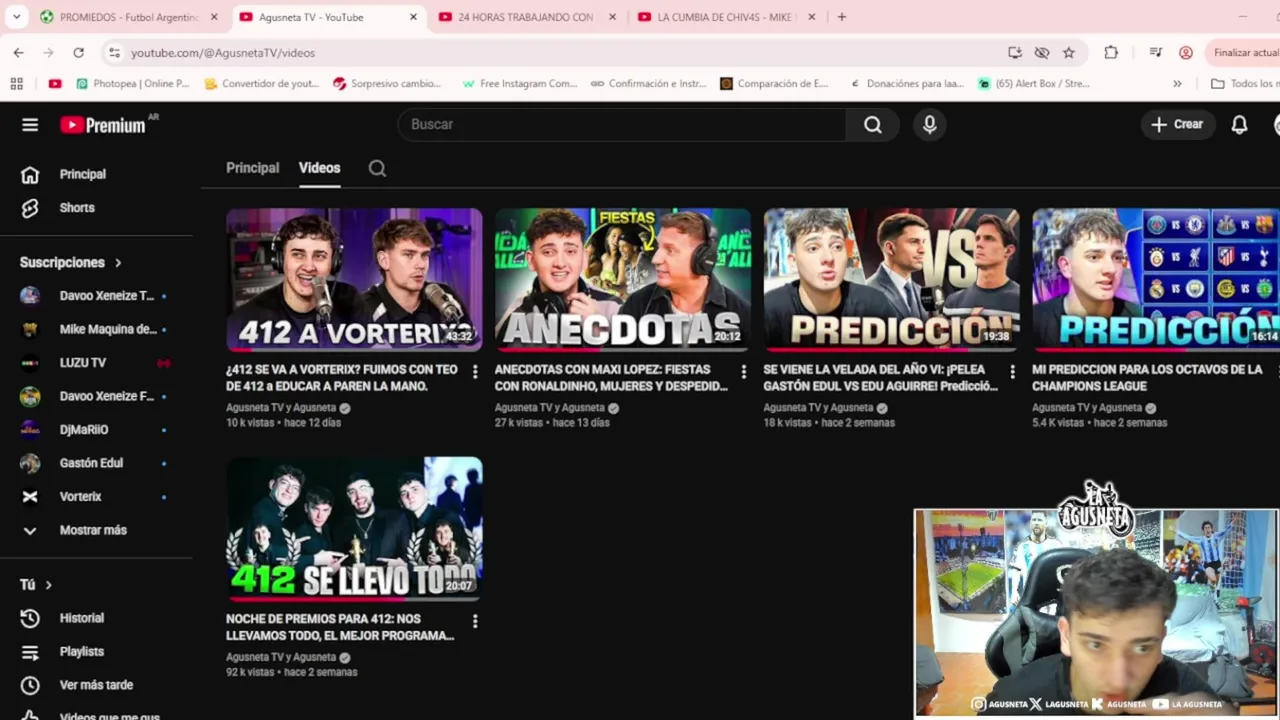Image resolution: width=1280 pixels, height=720 pixels.
Task: Open the notifications bell
Action: (1239, 124)
